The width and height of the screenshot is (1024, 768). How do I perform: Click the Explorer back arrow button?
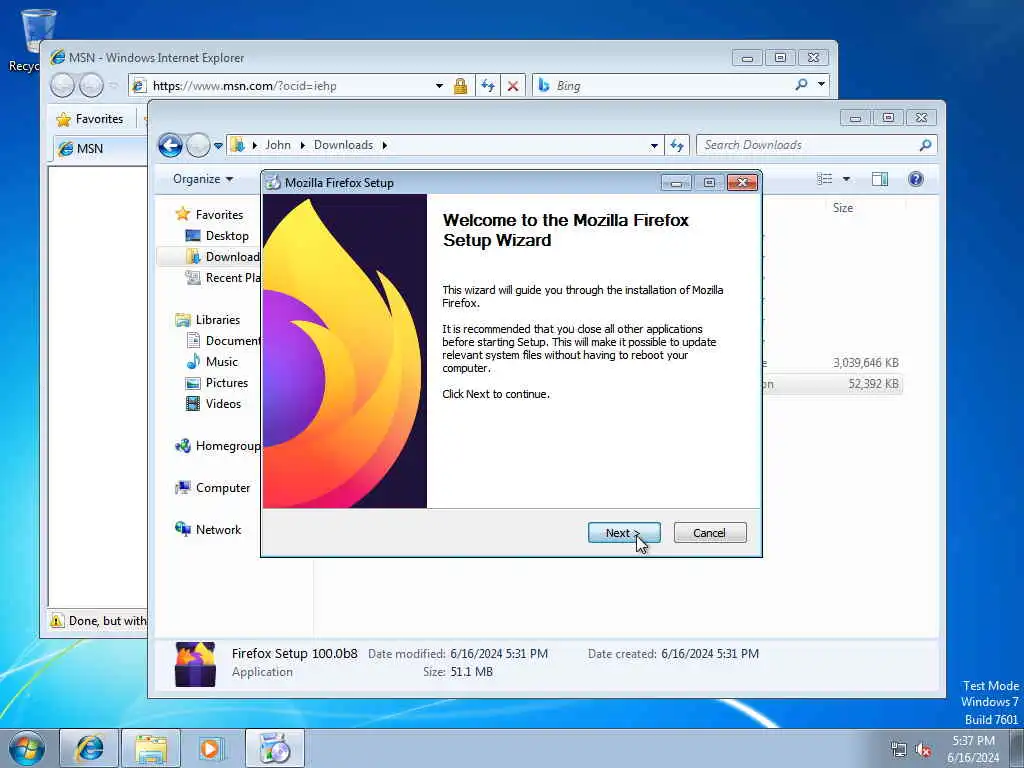click(170, 145)
